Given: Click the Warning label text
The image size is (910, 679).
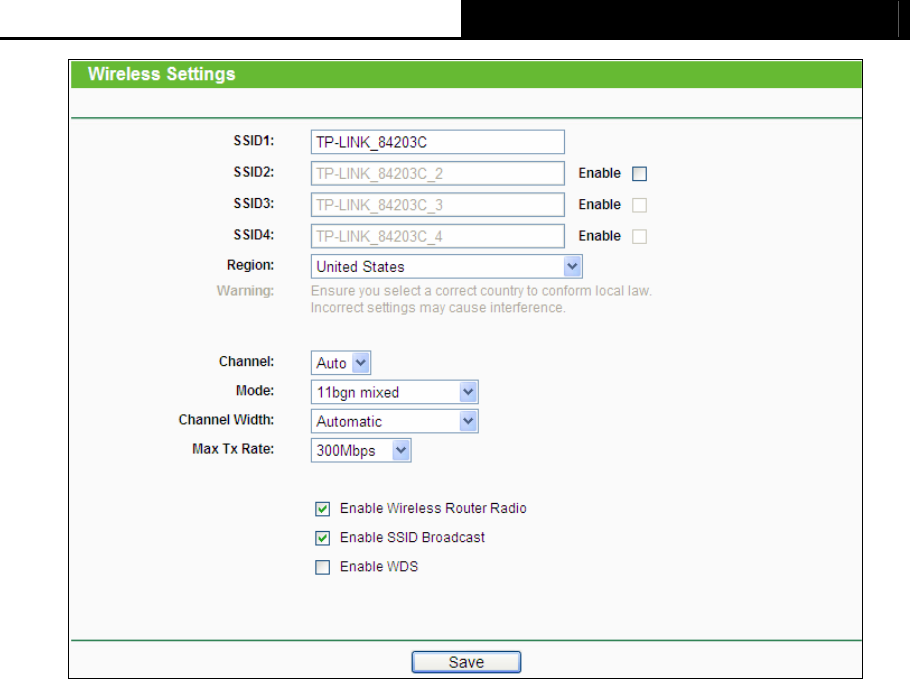Looking at the screenshot, I should 245,291.
